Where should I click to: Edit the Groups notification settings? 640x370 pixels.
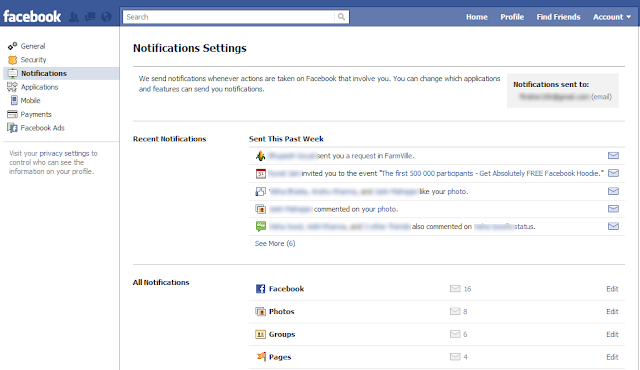tap(612, 334)
